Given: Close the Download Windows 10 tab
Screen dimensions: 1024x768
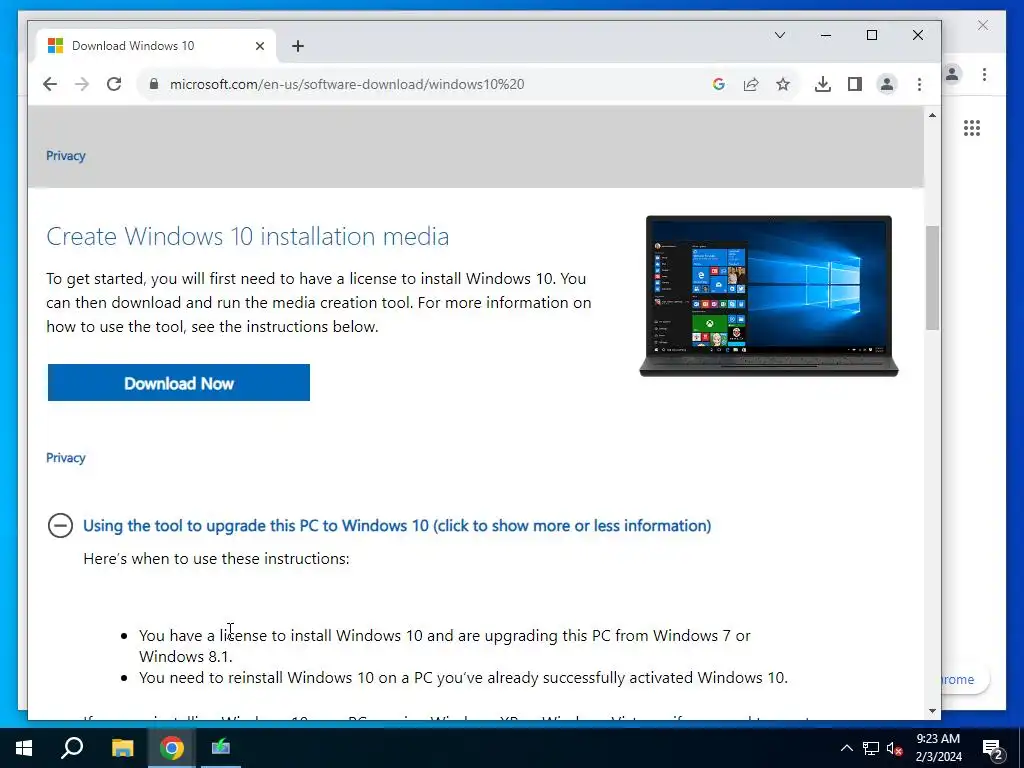Looking at the screenshot, I should pos(260,46).
